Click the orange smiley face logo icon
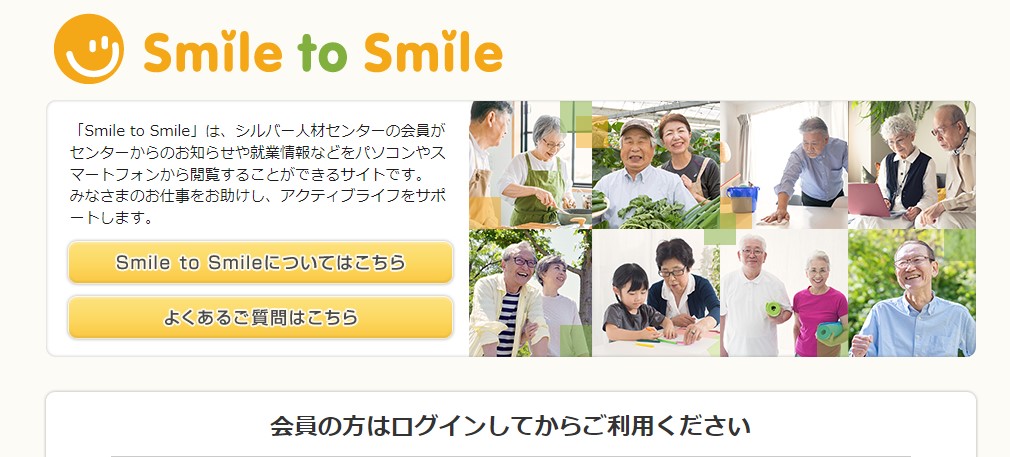This screenshot has width=1010, height=457. 88,49
